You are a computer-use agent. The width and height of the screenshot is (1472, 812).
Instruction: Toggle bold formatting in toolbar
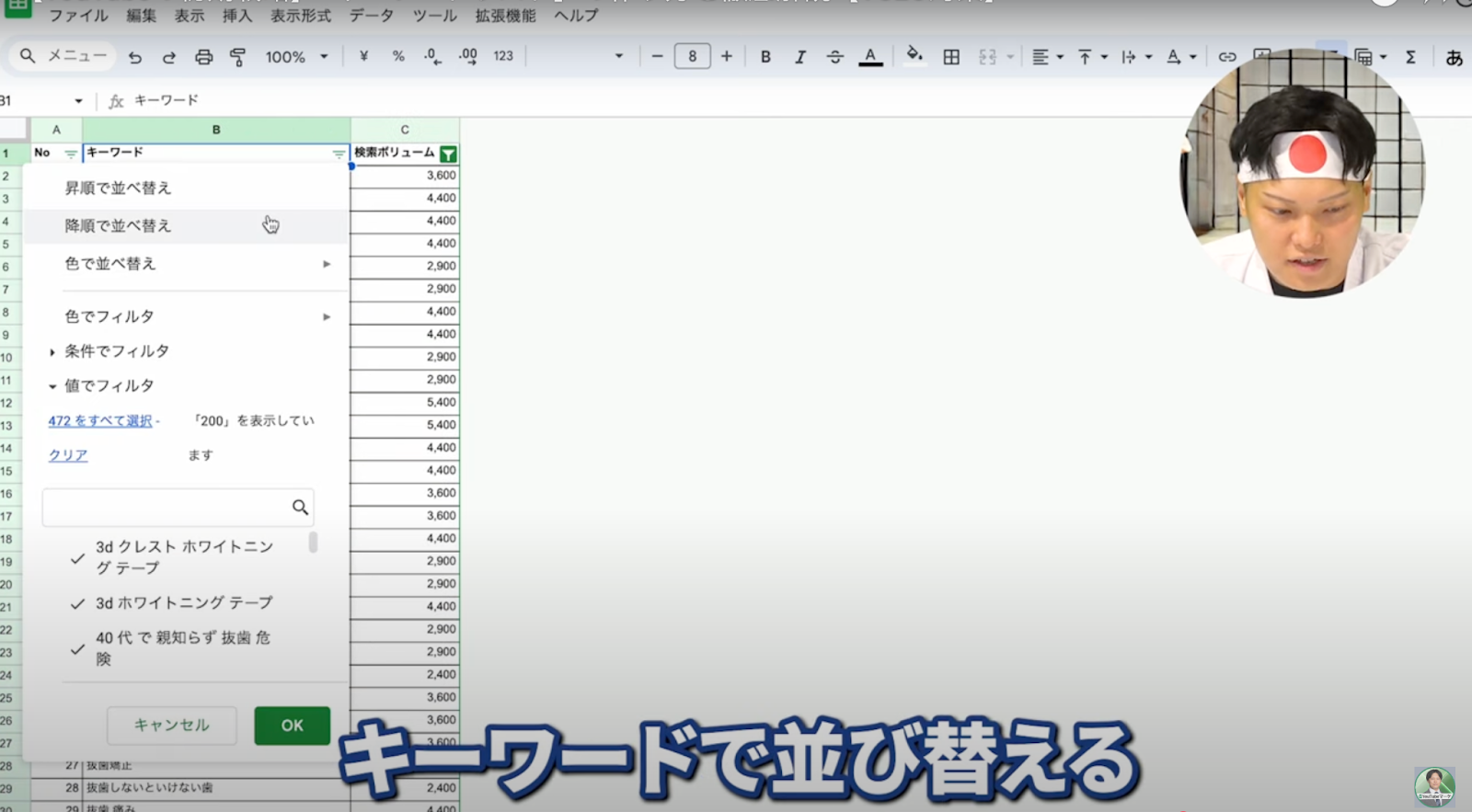point(765,57)
